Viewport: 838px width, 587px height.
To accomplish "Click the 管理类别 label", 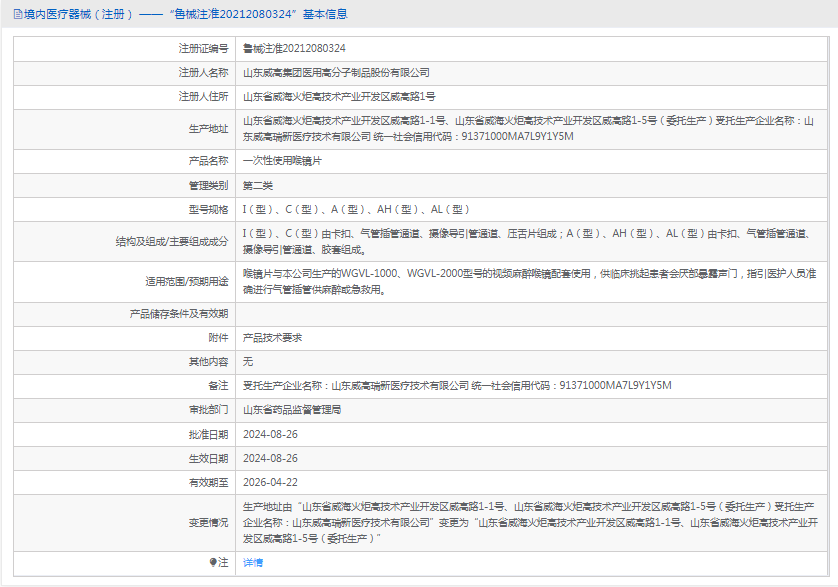I will [208, 186].
